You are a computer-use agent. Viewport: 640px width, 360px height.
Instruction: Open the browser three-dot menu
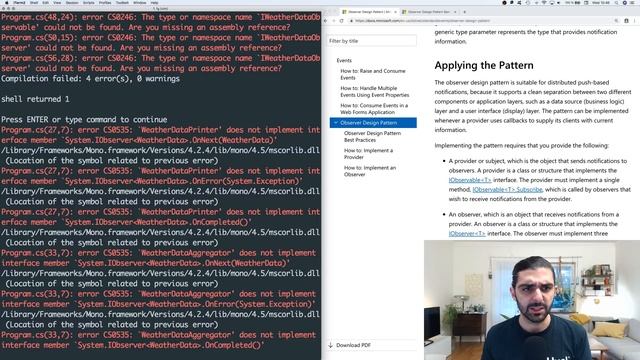[x=635, y=21]
